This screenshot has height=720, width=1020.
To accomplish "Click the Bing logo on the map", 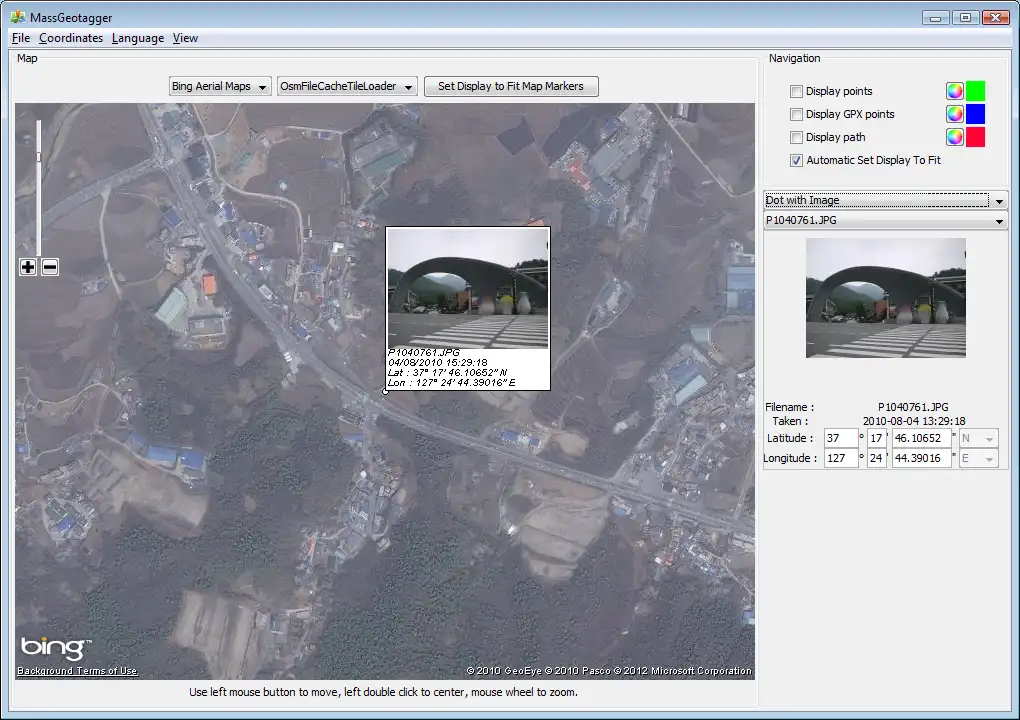I will (55, 648).
